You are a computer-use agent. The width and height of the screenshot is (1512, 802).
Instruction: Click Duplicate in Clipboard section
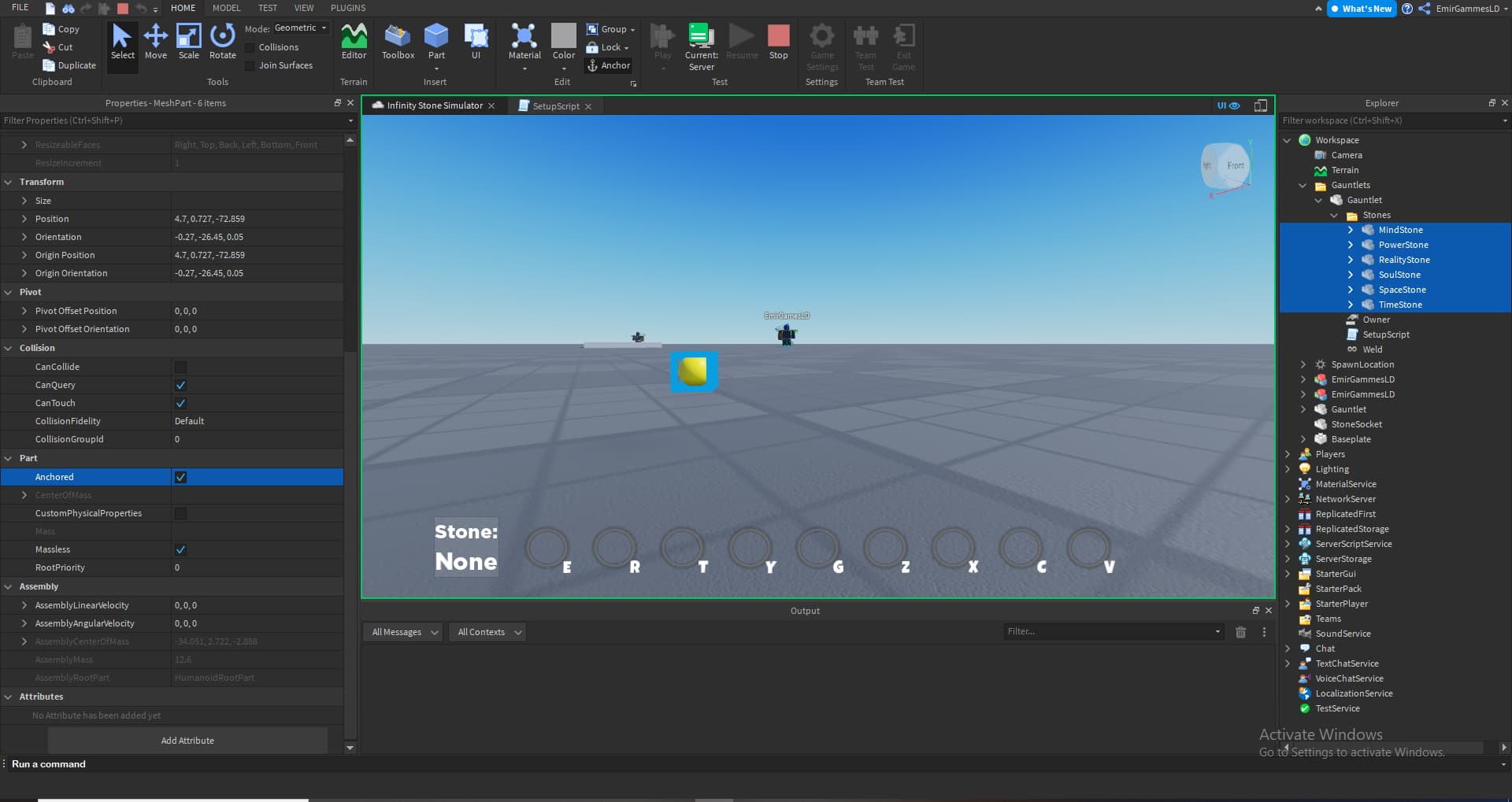click(69, 65)
